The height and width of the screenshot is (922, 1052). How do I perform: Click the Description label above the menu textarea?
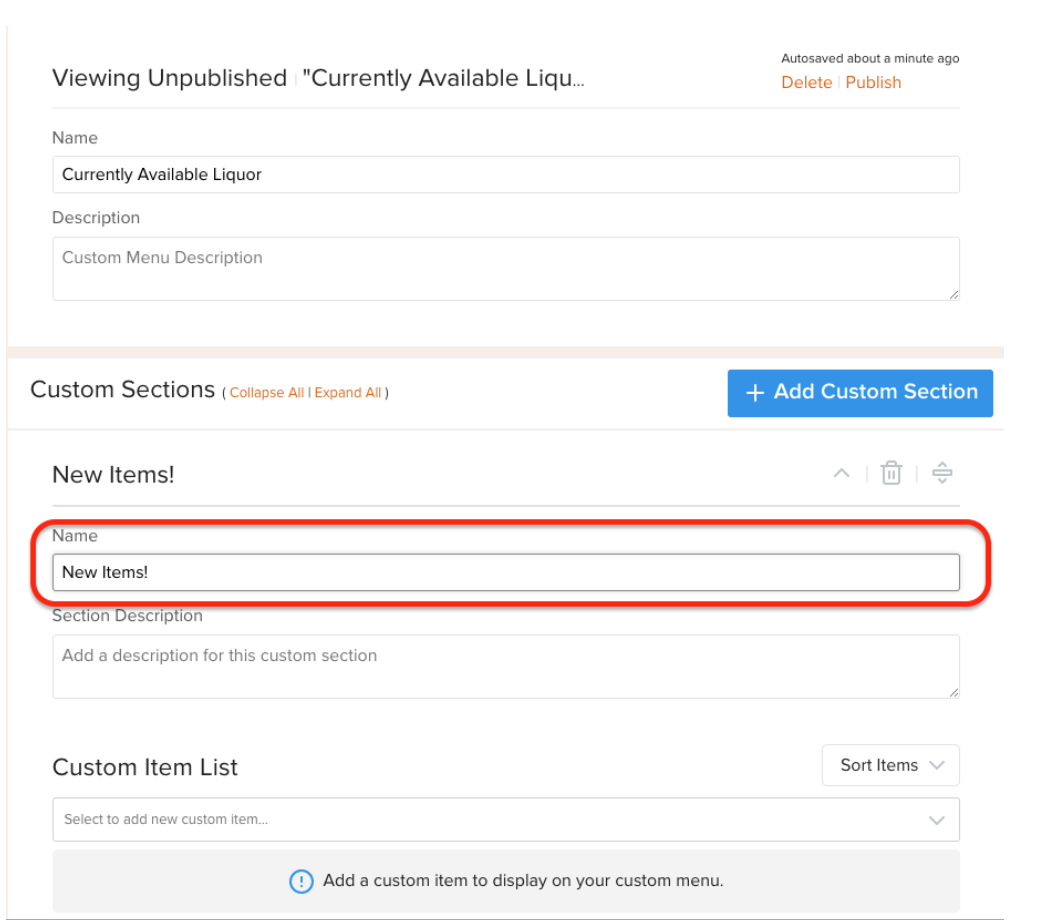point(96,217)
